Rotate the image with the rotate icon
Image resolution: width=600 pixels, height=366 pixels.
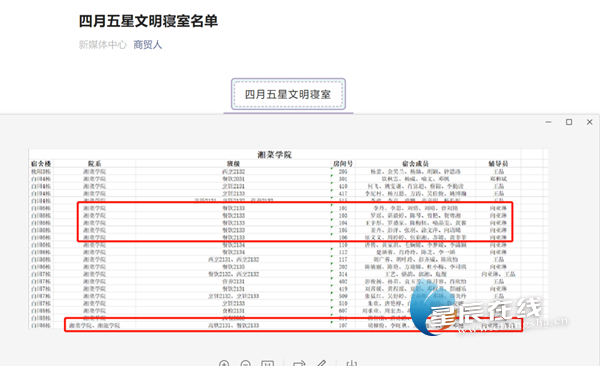click(x=299, y=364)
